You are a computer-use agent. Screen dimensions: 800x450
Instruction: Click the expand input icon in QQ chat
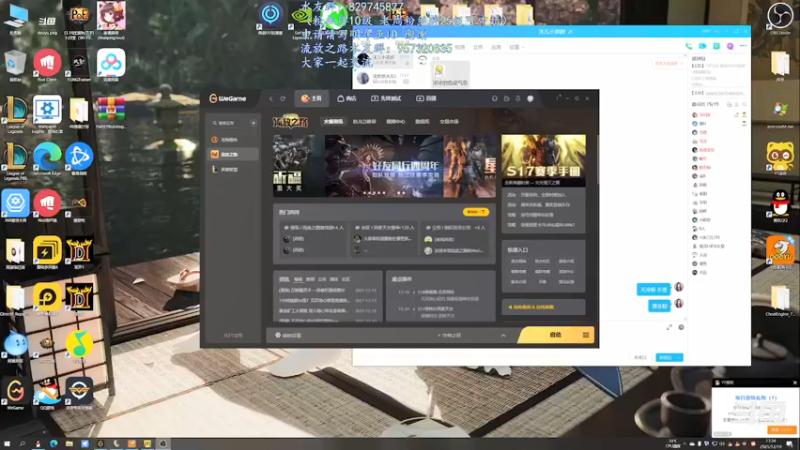pos(669,327)
